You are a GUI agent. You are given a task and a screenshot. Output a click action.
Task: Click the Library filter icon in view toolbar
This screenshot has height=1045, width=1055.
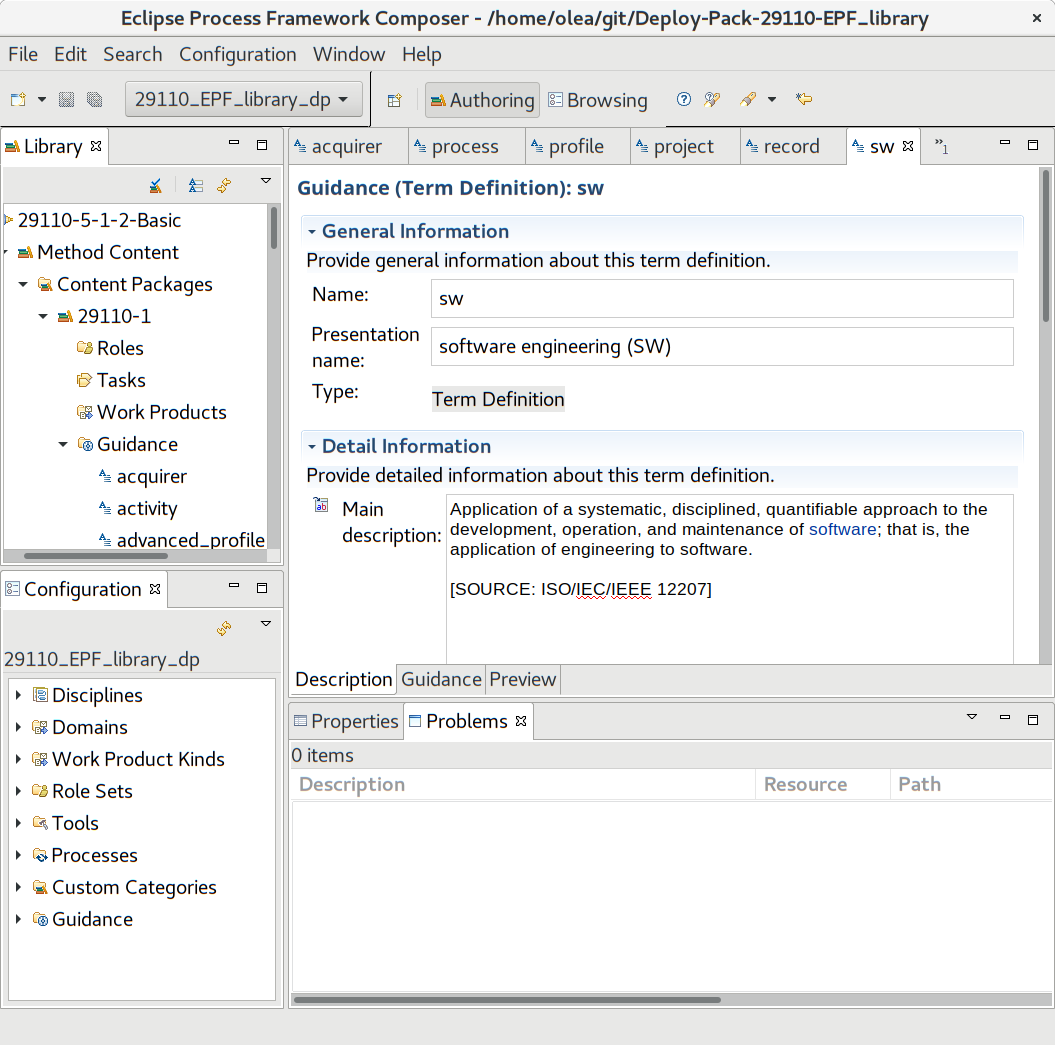[155, 185]
